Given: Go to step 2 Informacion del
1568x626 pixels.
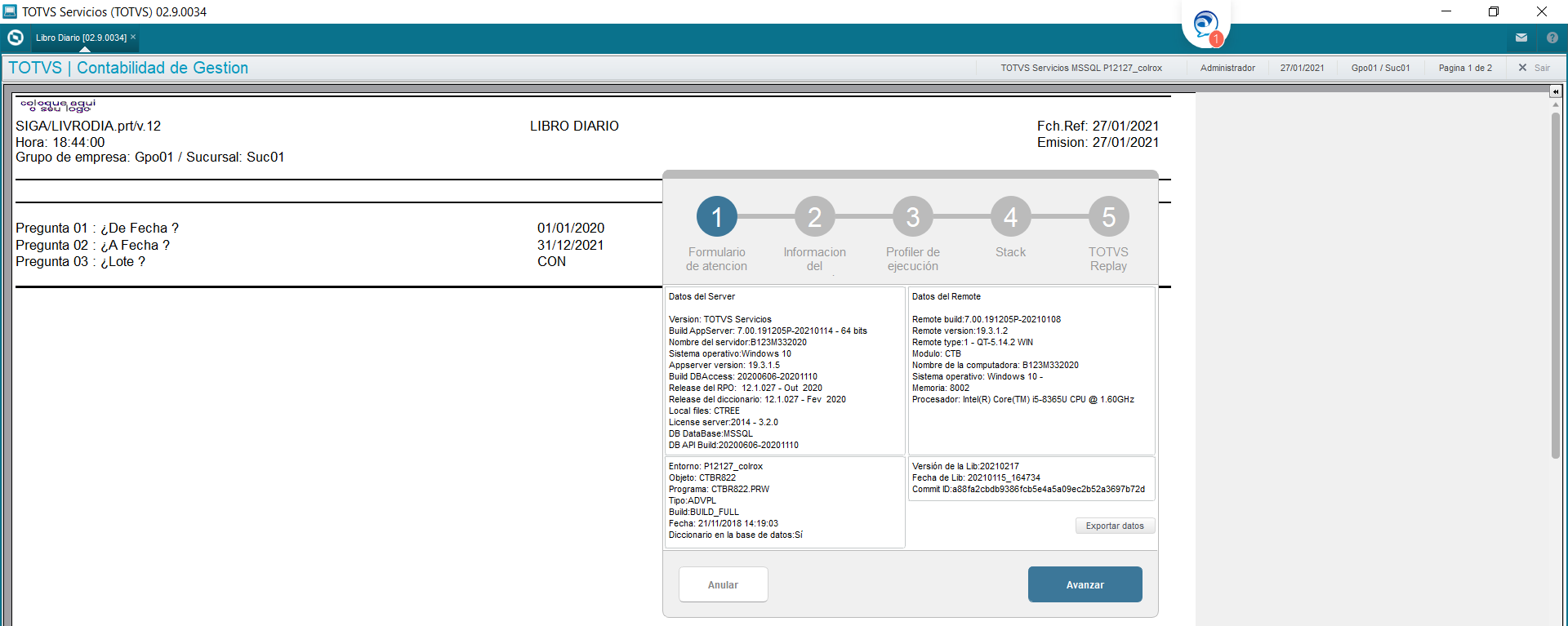Looking at the screenshot, I should click(x=815, y=217).
